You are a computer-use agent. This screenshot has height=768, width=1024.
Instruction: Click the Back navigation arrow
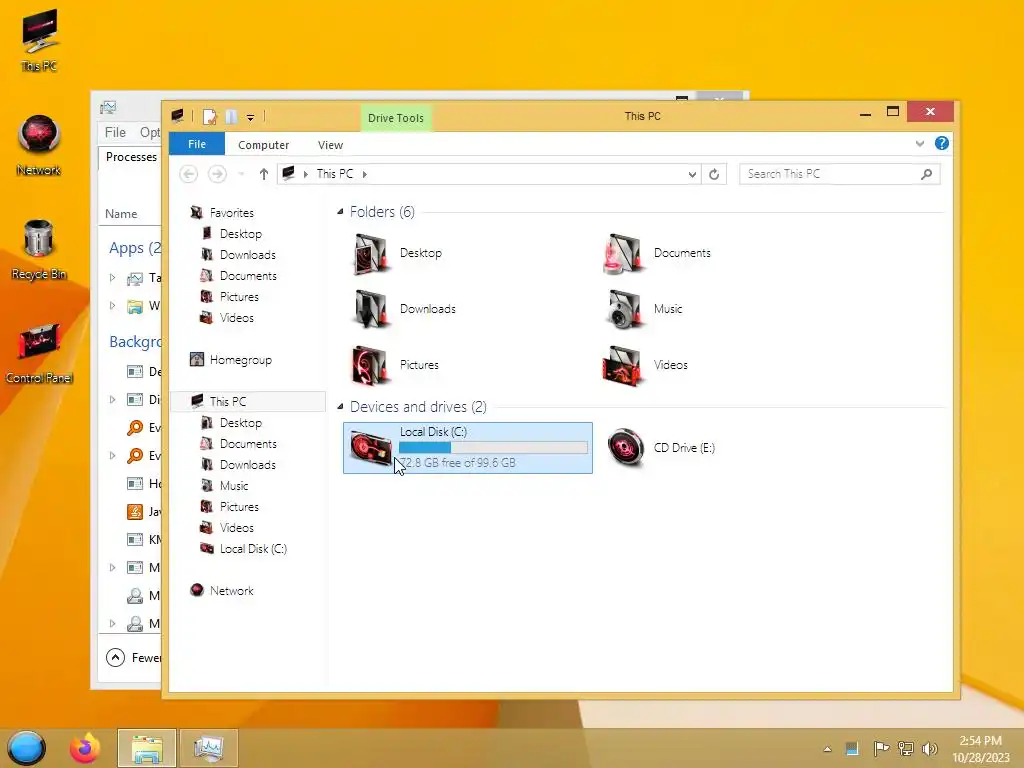[189, 174]
